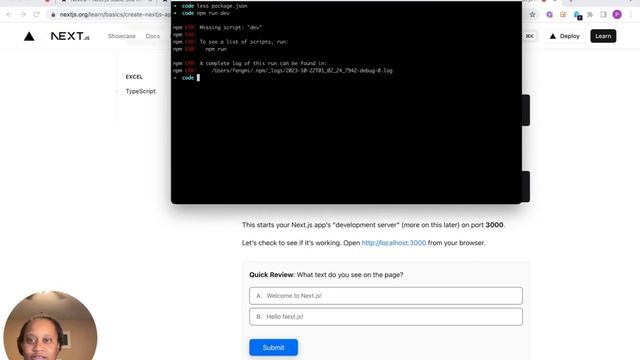The width and height of the screenshot is (640, 360).
Task: Open search via the ⌘K shortcut badge
Action: (529, 36)
